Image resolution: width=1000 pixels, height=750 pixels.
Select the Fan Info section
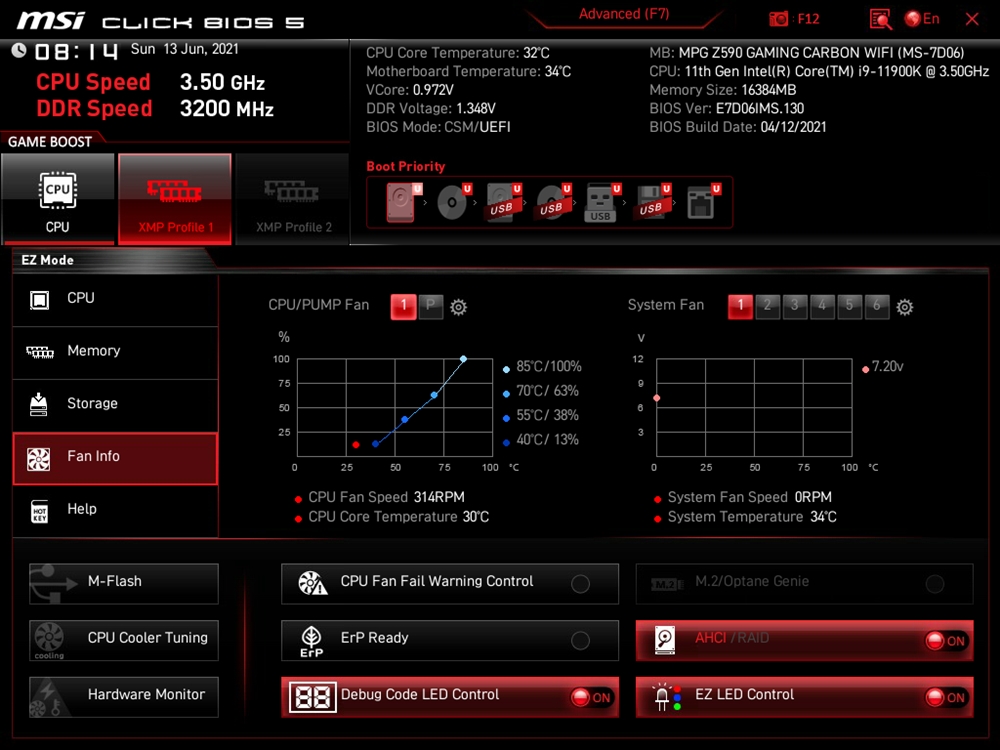tap(115, 458)
